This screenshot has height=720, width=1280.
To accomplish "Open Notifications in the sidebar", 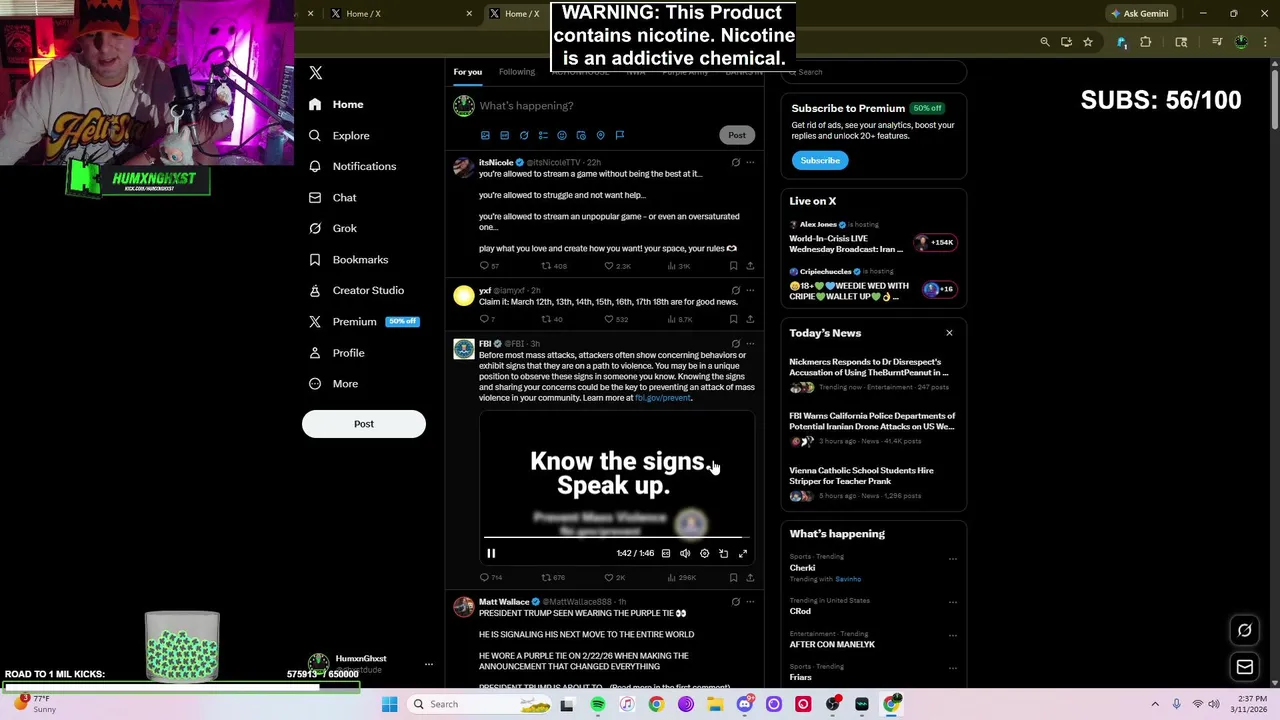I will click(352, 166).
